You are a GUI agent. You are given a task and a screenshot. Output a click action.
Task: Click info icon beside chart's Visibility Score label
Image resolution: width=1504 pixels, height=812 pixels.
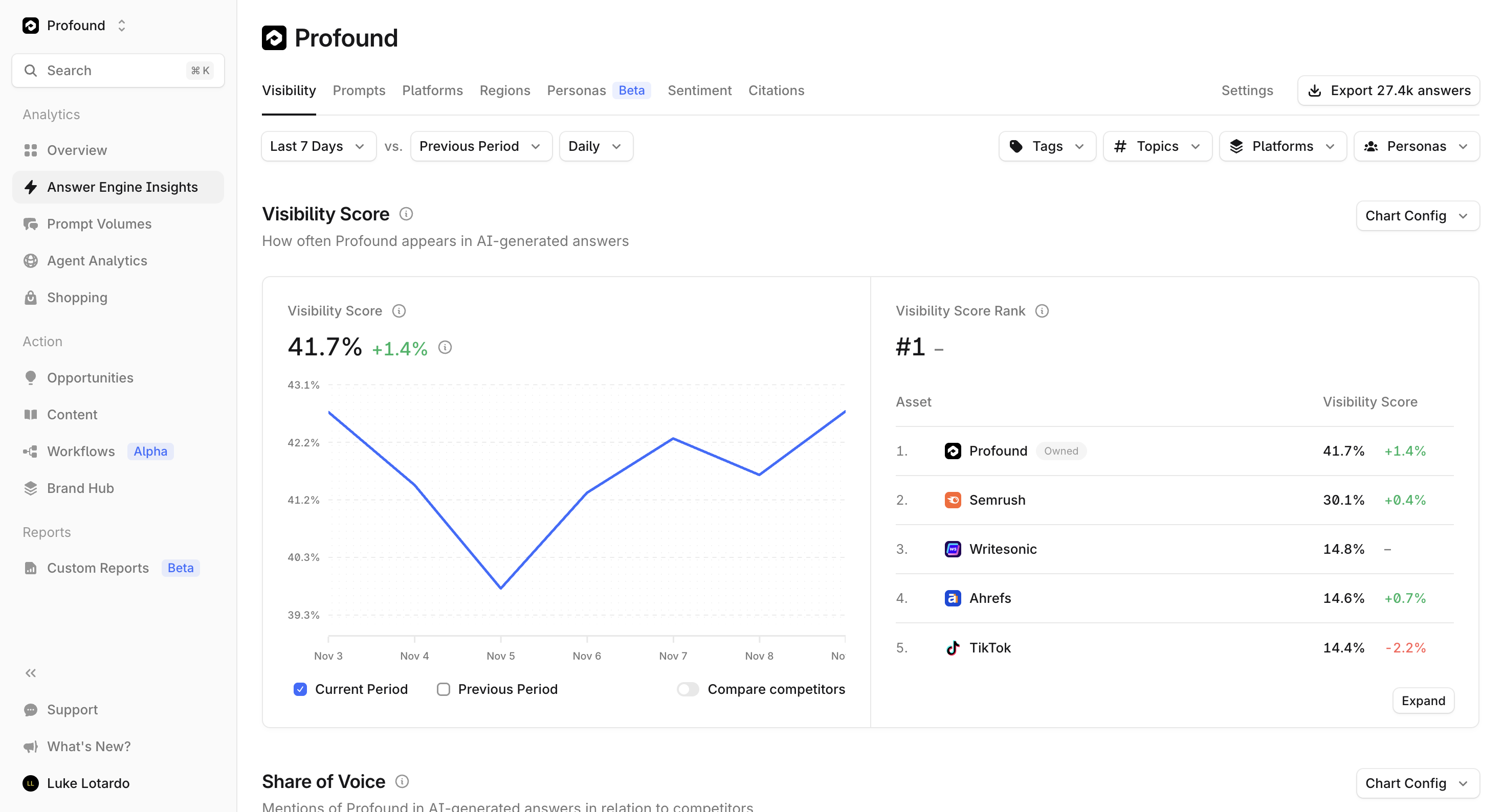pyautogui.click(x=399, y=311)
